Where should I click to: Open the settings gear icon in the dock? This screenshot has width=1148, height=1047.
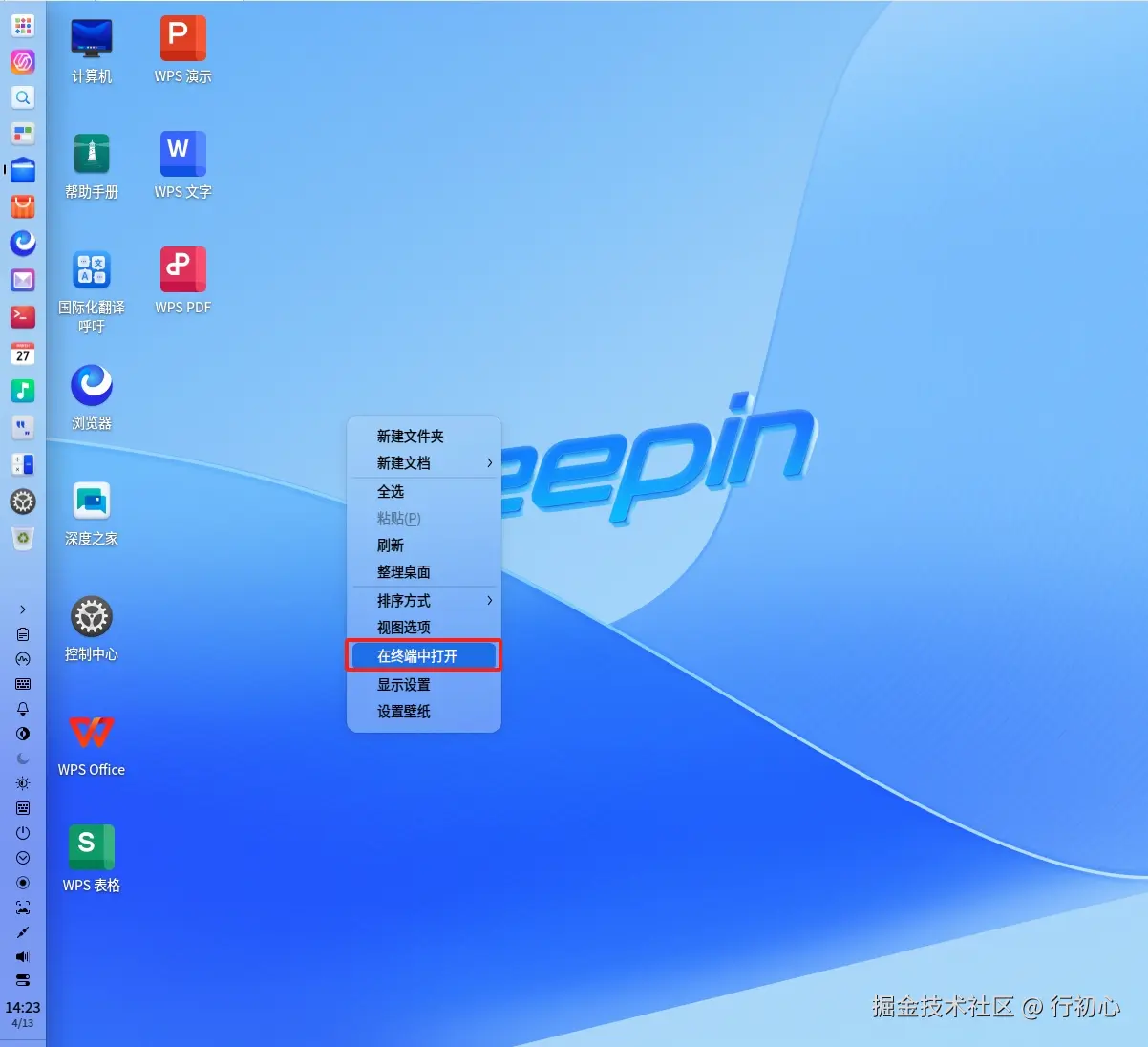[23, 502]
